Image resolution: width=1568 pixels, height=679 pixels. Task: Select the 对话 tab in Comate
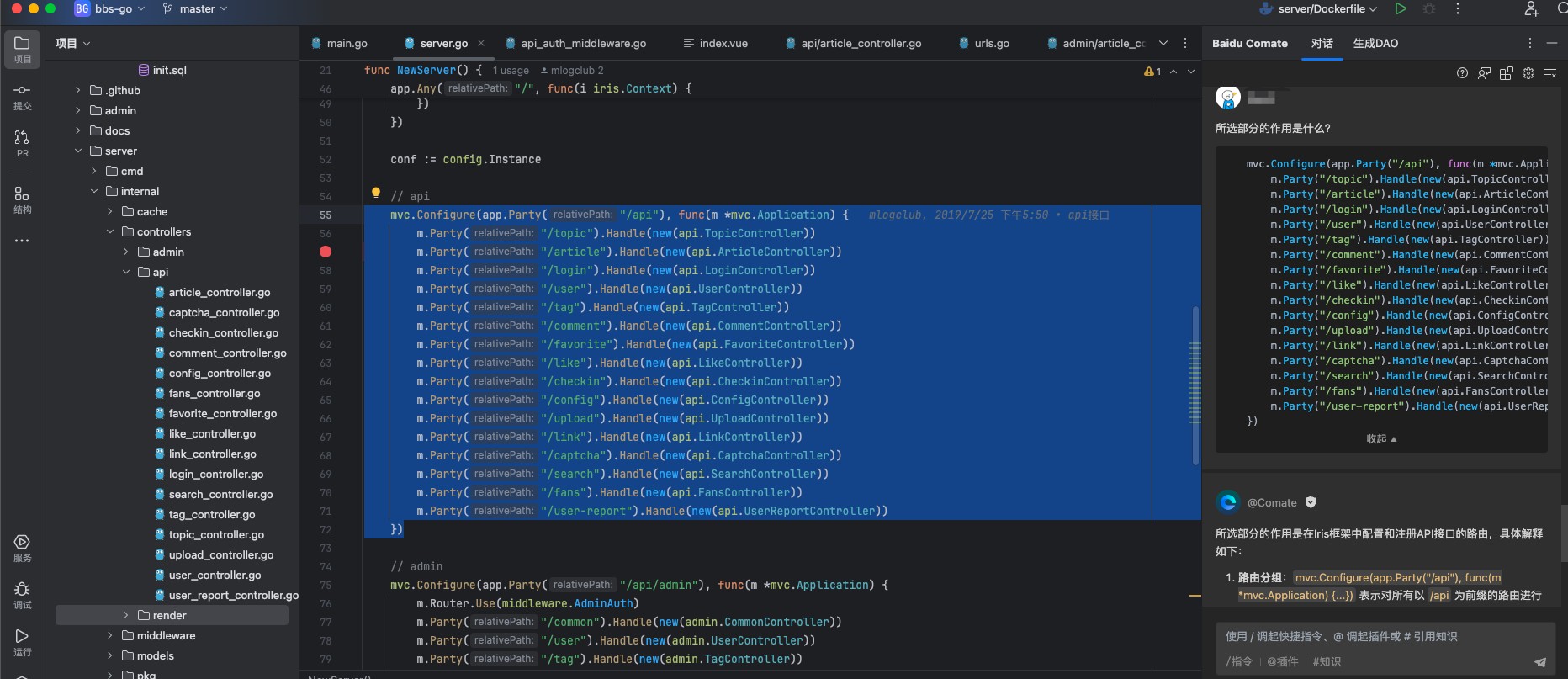click(1322, 43)
